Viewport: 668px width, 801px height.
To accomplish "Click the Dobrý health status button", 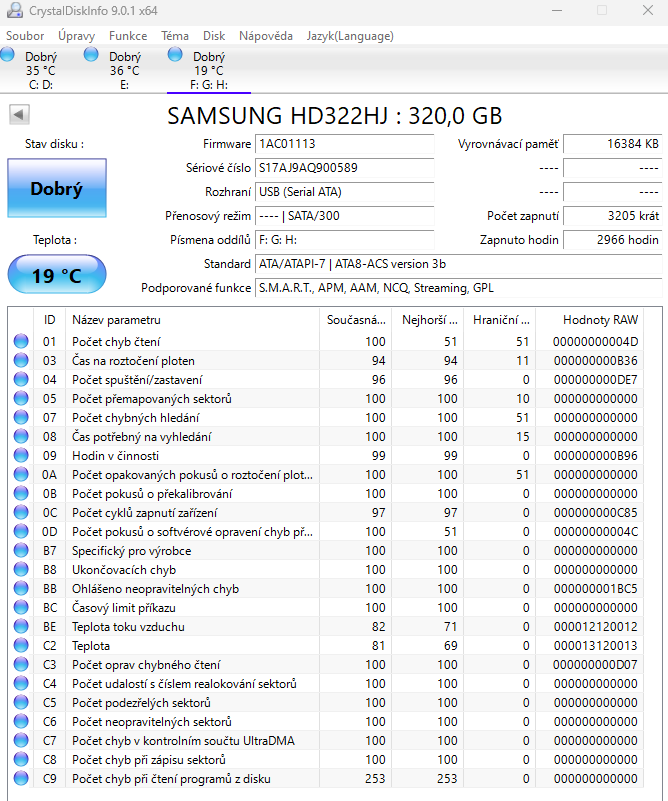I will pos(56,188).
